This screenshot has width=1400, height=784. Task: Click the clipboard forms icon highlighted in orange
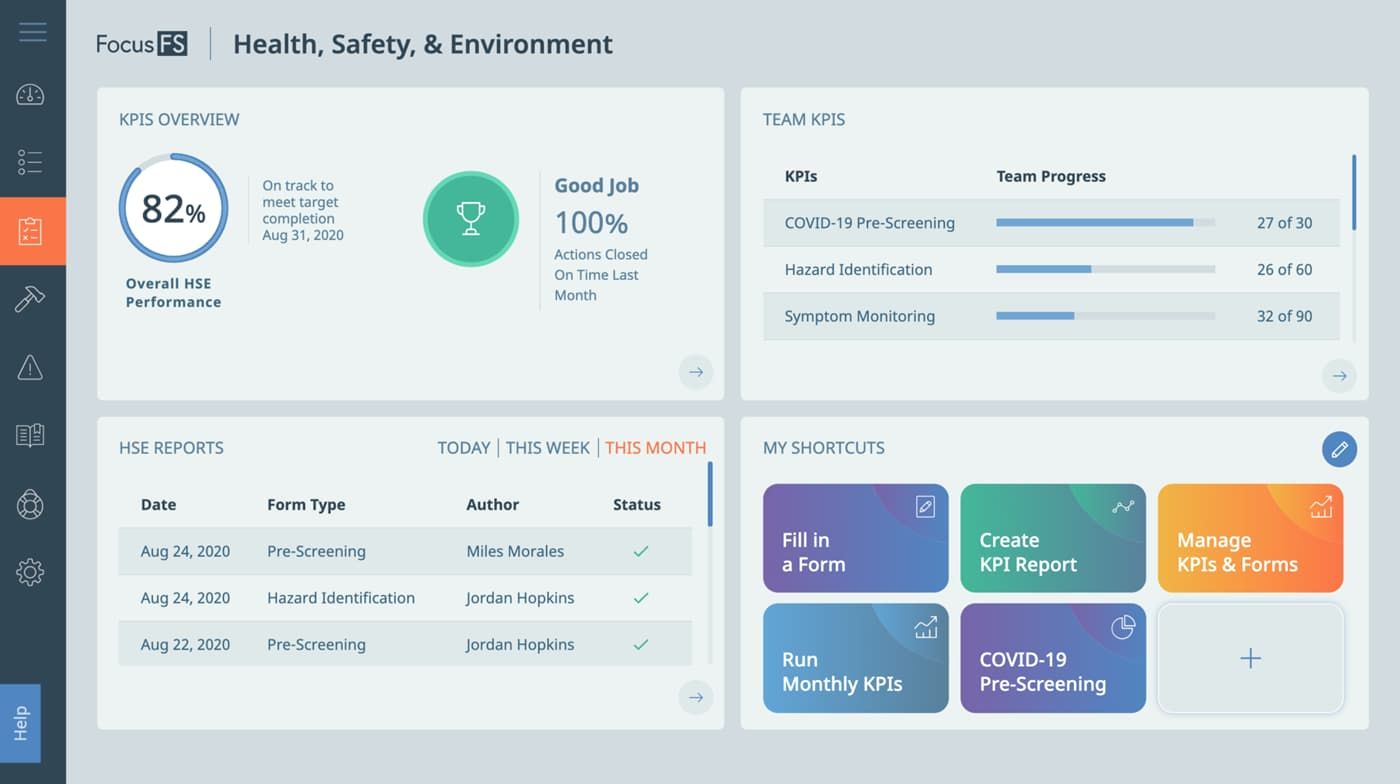30,230
